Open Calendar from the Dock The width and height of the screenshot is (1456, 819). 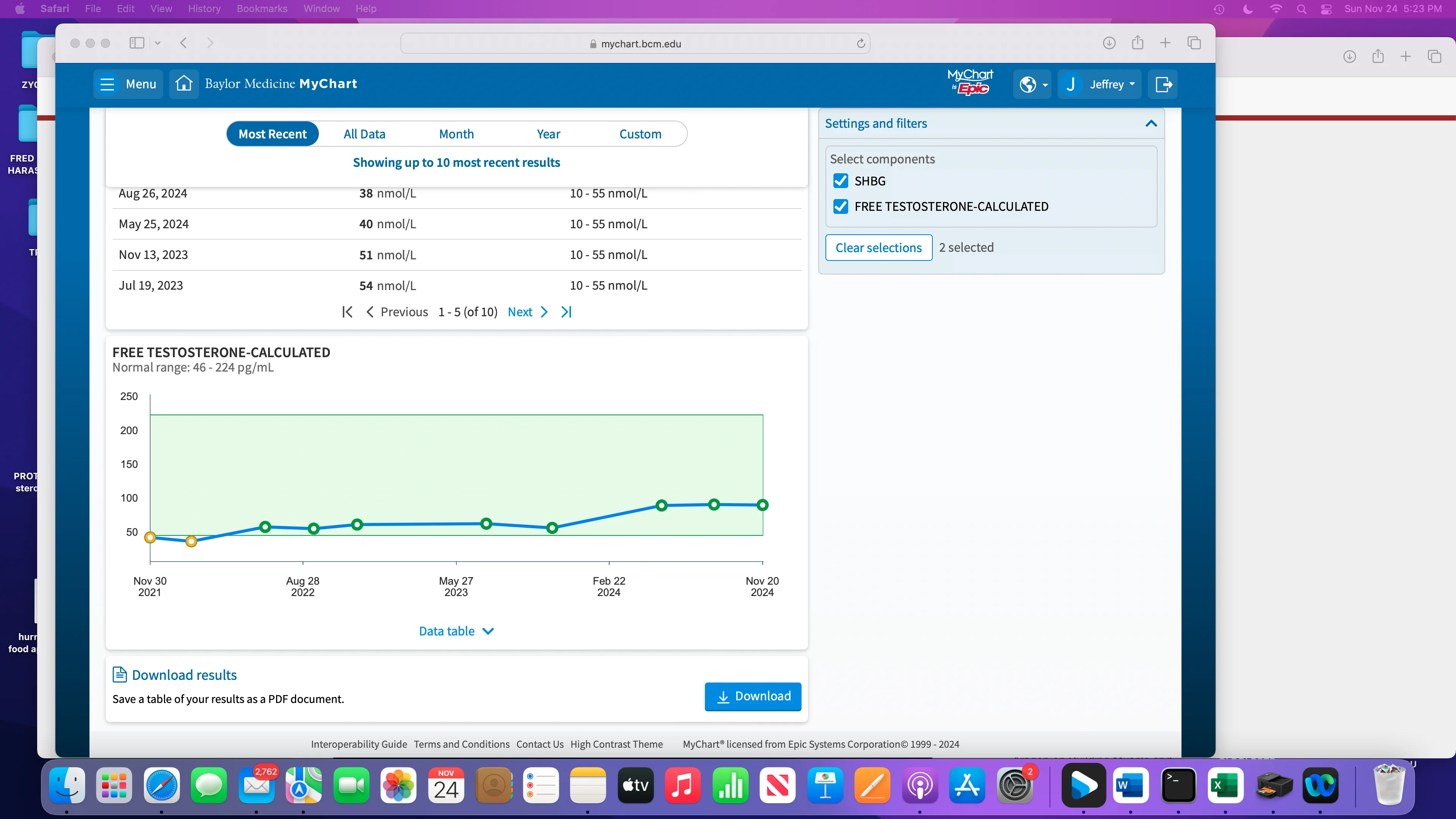pos(446,785)
